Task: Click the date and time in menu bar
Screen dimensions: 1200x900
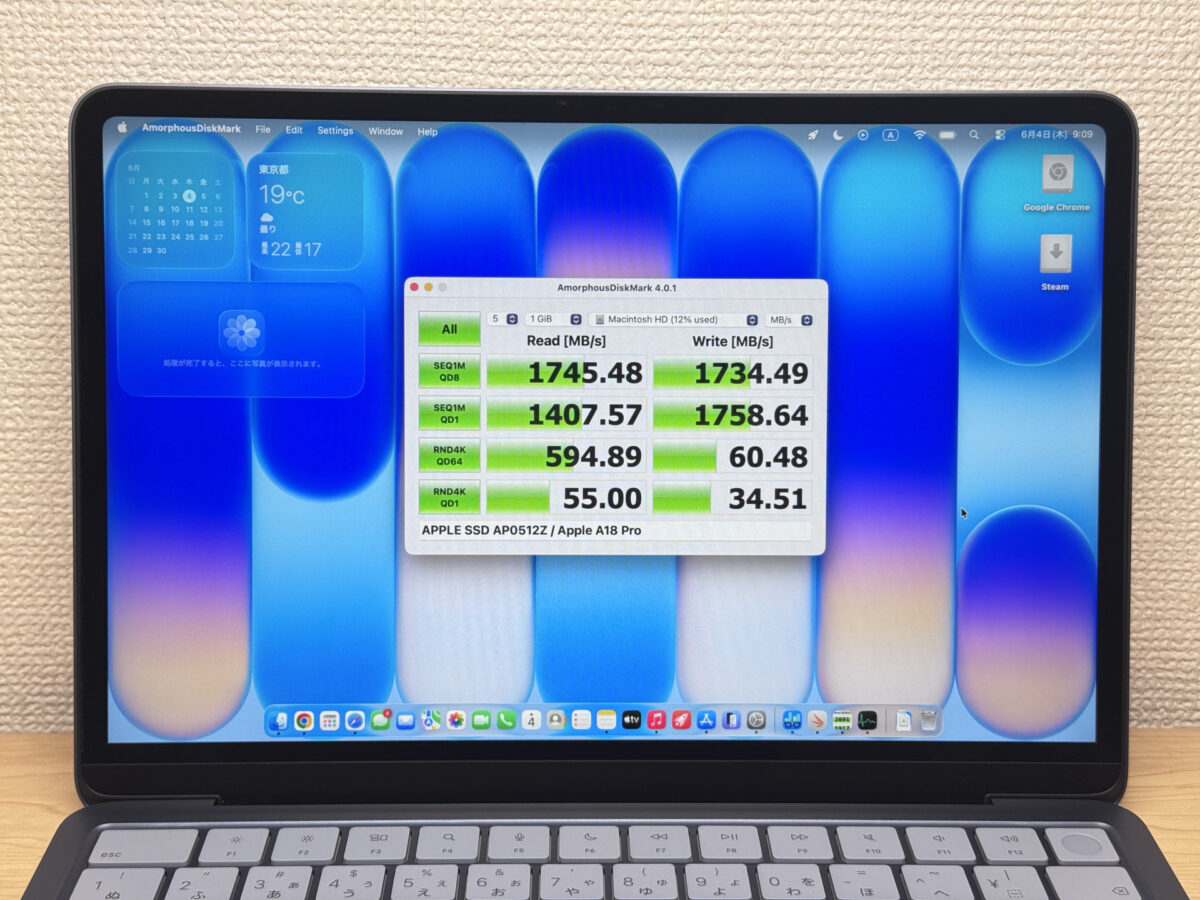Action: pos(1056,134)
